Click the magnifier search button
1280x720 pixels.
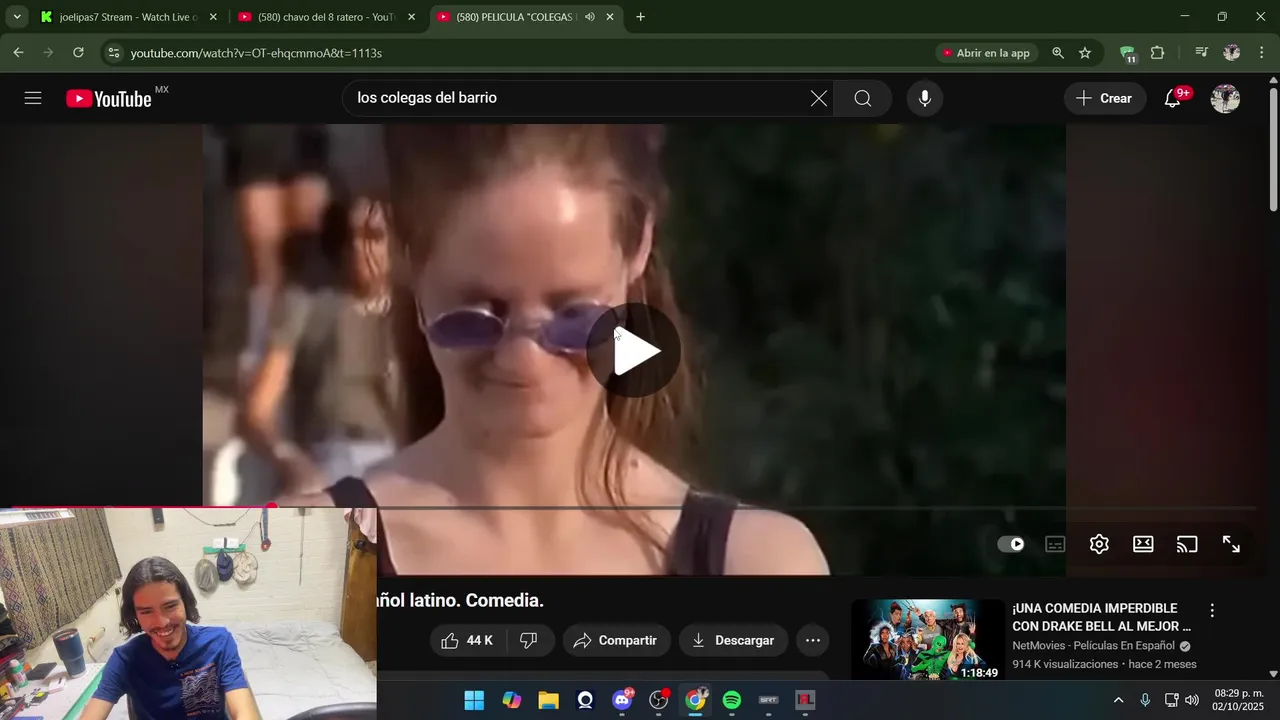(x=863, y=98)
